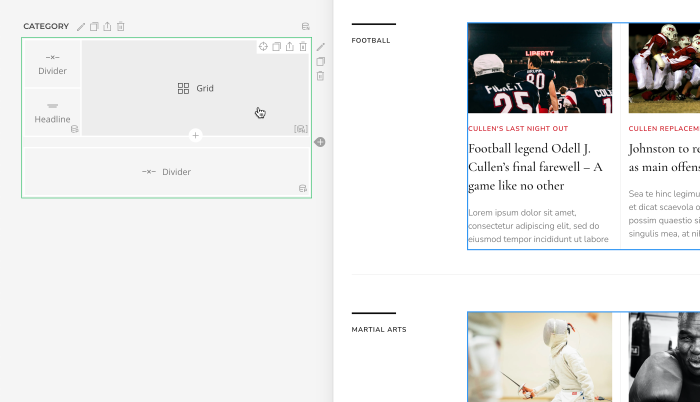The width and height of the screenshot is (700, 402).
Task: Save Category section to library
Action: coord(107,27)
